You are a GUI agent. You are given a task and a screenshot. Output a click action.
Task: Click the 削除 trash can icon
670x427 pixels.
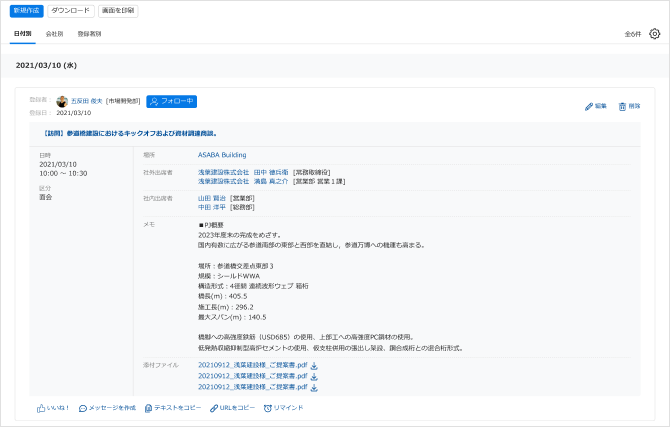[623, 106]
